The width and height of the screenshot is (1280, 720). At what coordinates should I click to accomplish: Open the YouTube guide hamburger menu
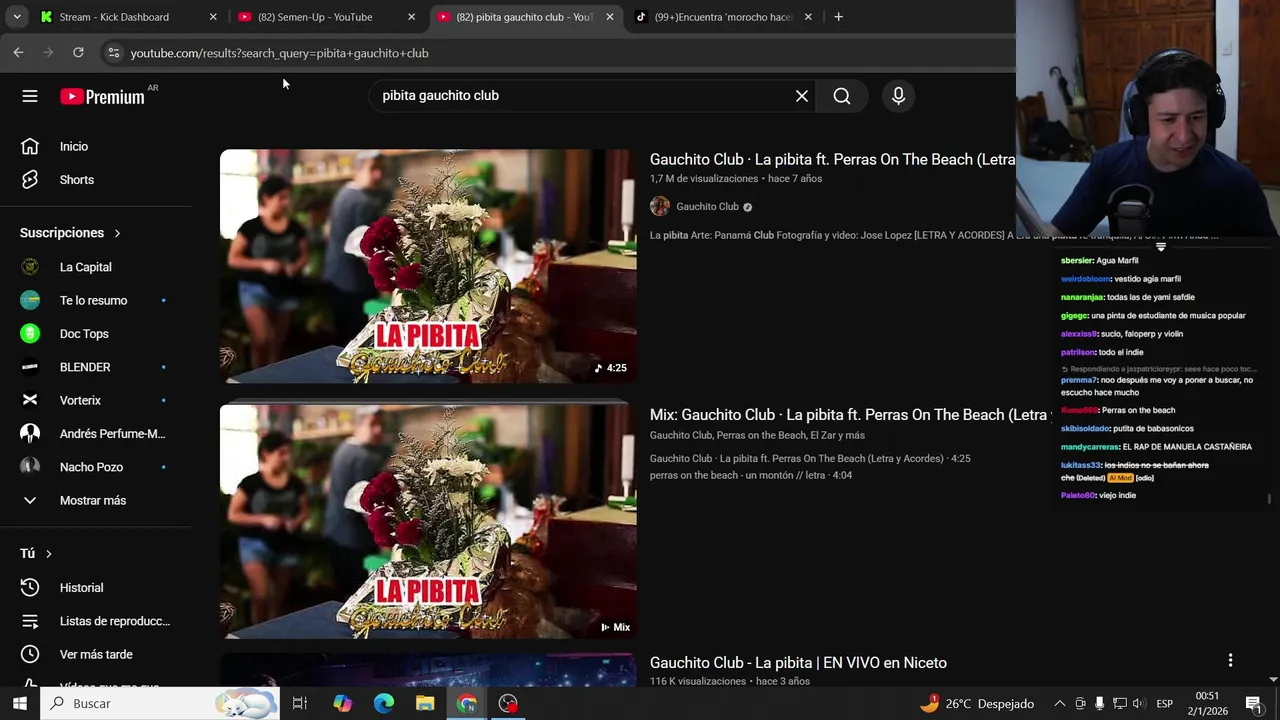tap(30, 96)
